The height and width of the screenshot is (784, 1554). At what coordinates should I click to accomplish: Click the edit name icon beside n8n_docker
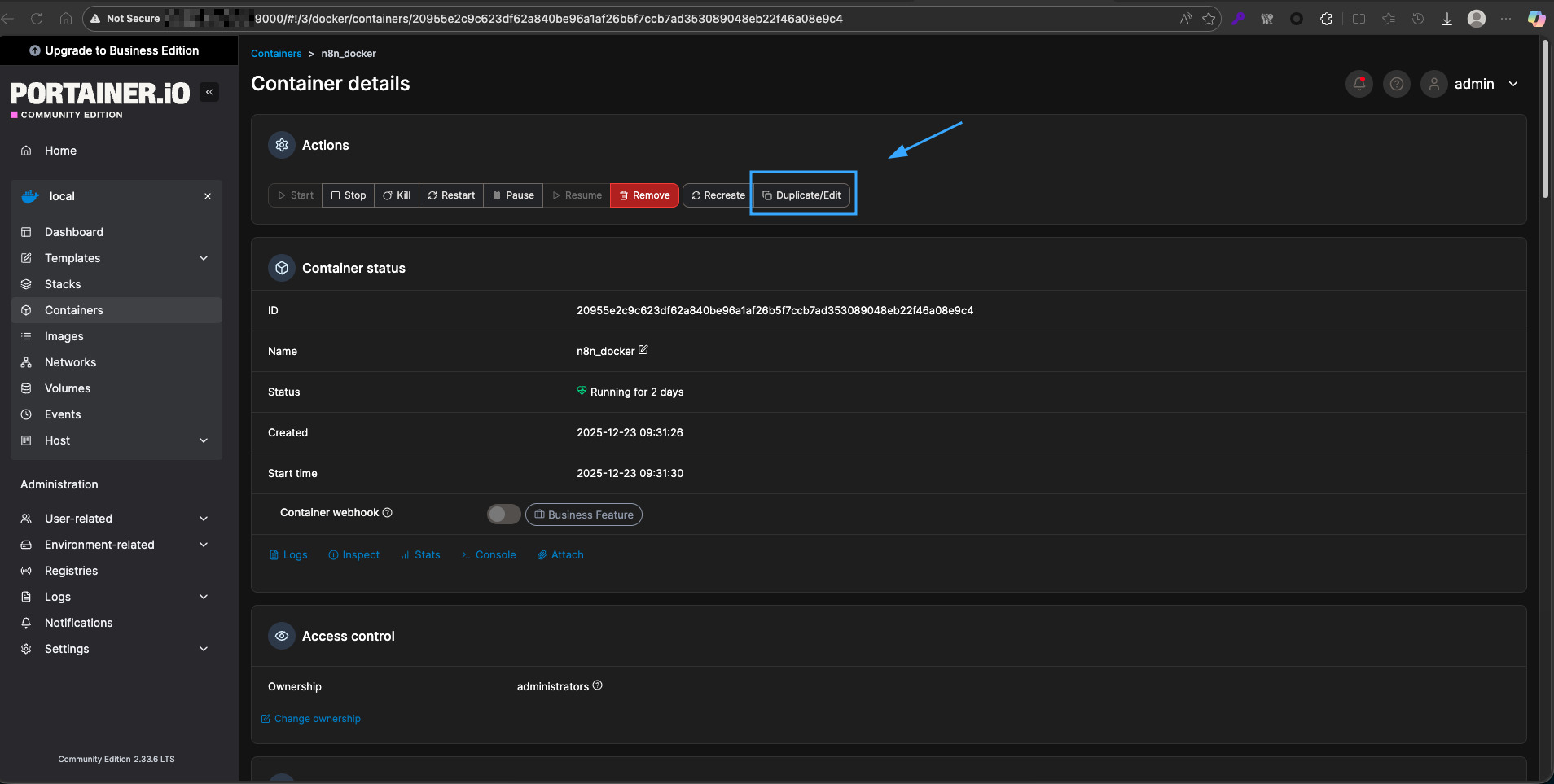coord(643,350)
